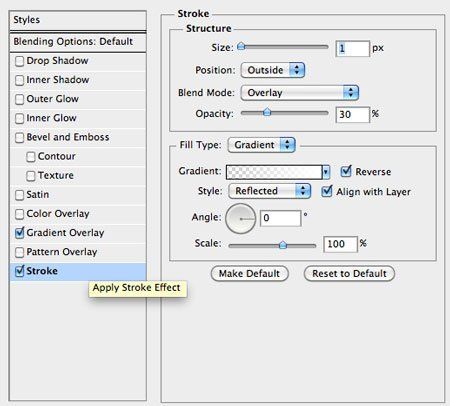Click the Opacity slider handle
Image resolution: width=450 pixels, height=406 pixels.
(267, 112)
